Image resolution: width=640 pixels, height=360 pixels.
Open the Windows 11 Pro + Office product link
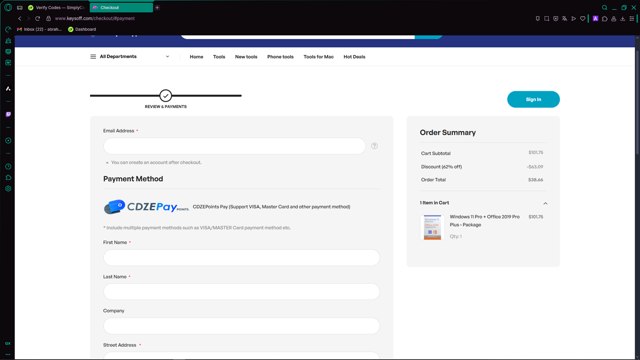click(484, 220)
